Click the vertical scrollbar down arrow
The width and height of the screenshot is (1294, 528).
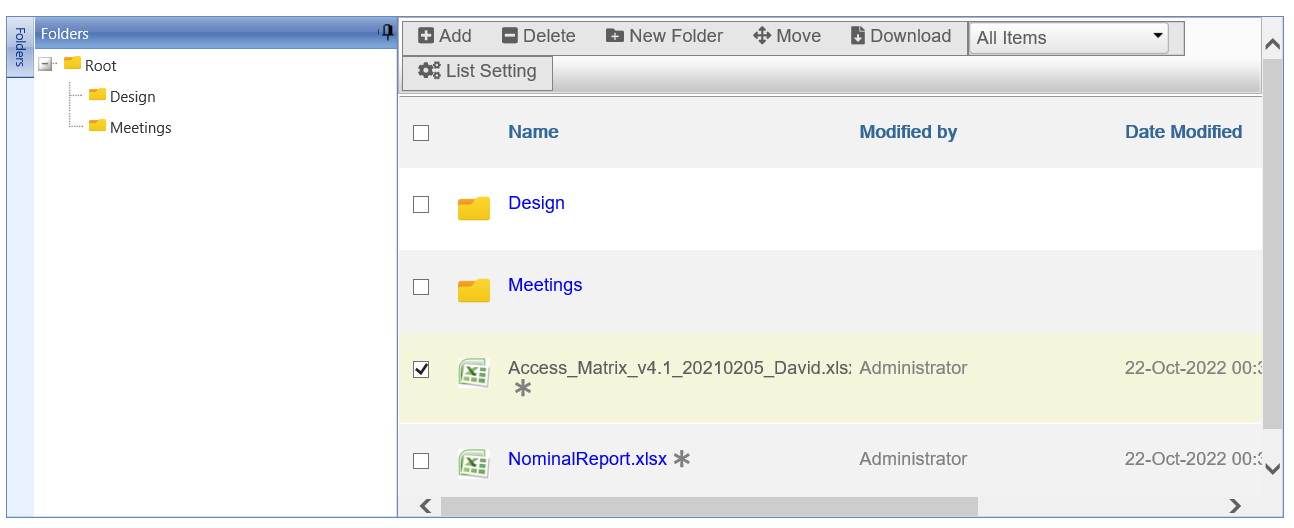pyautogui.click(x=1272, y=468)
